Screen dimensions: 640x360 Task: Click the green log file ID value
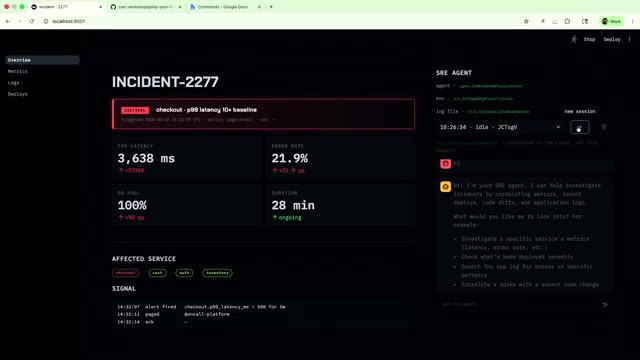pyautogui.click(x=498, y=111)
